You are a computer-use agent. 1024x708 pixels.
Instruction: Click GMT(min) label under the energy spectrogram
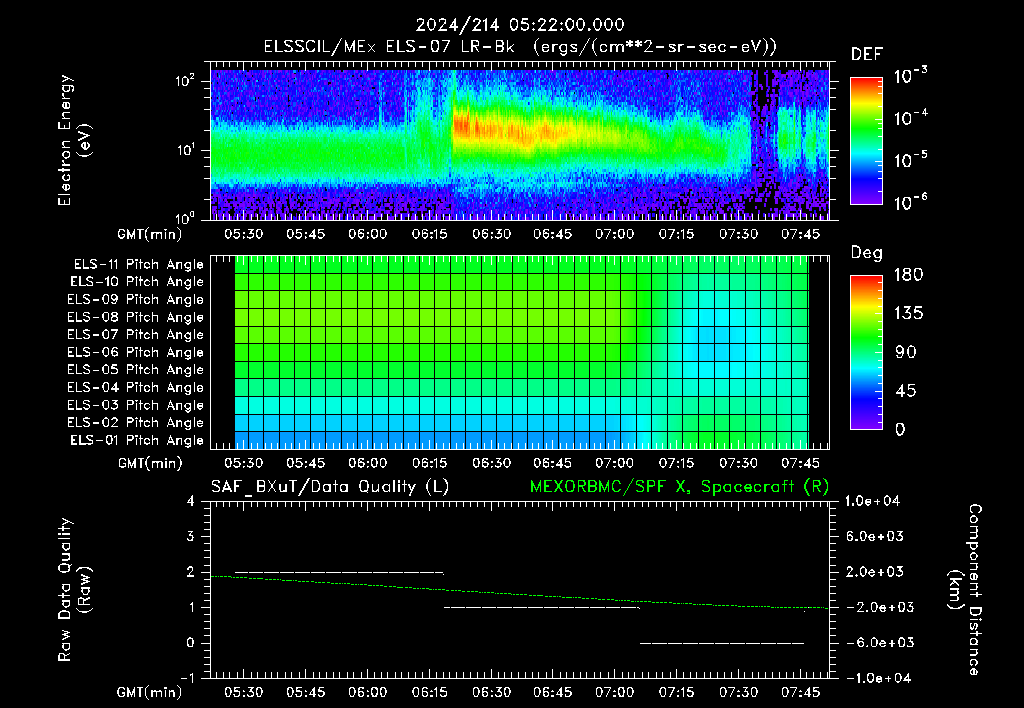pos(150,234)
